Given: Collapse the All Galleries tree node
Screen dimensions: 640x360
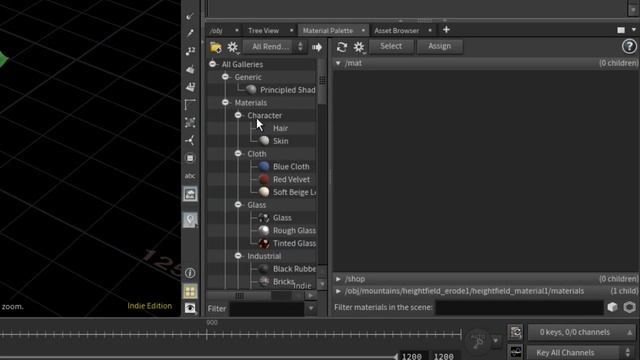Looking at the screenshot, I should [x=213, y=64].
